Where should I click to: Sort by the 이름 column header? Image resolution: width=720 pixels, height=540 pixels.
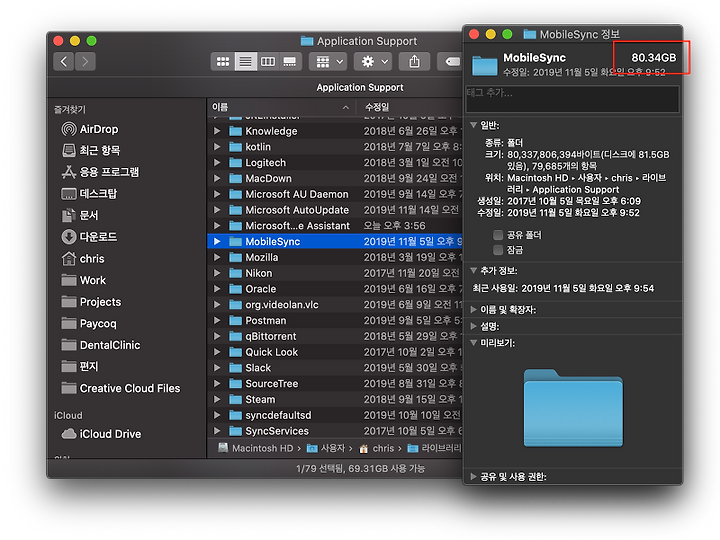pos(281,107)
